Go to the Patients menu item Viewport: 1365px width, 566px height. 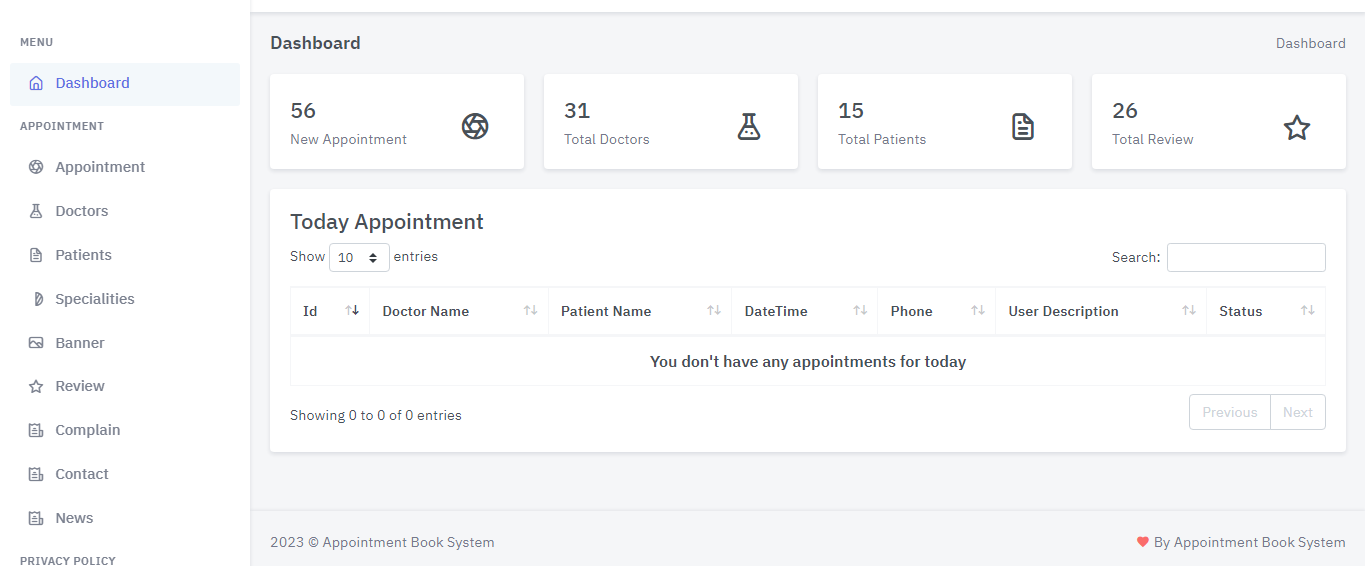coord(83,255)
